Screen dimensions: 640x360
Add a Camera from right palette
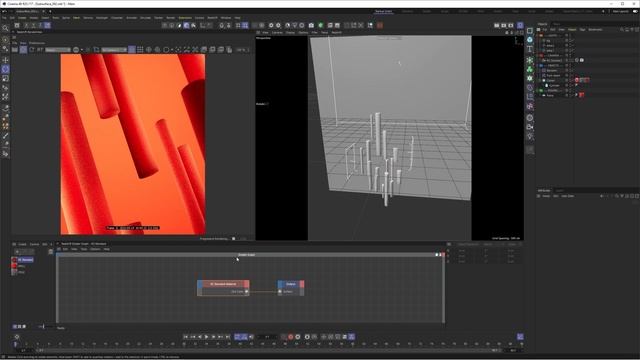pyautogui.click(x=530, y=127)
